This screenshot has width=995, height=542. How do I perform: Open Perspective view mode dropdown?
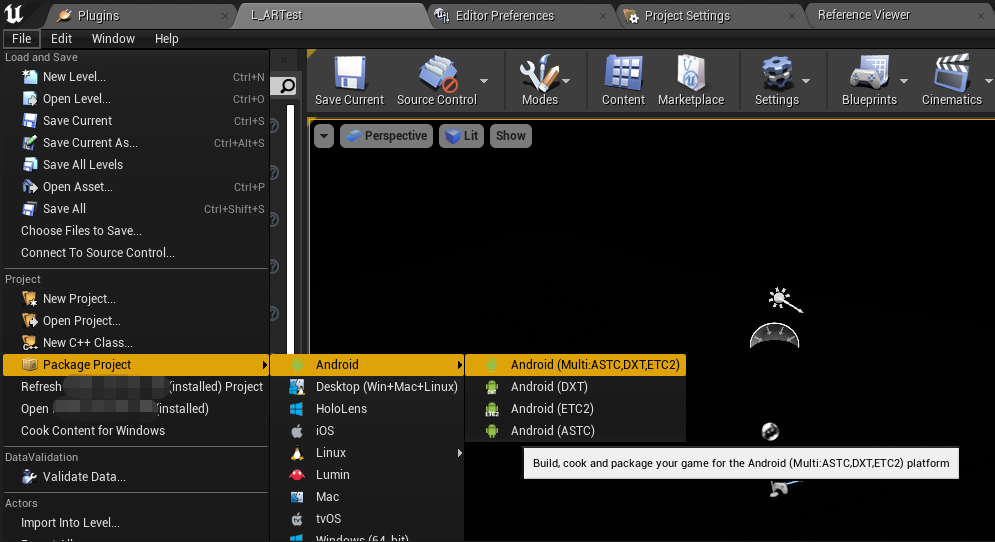386,136
